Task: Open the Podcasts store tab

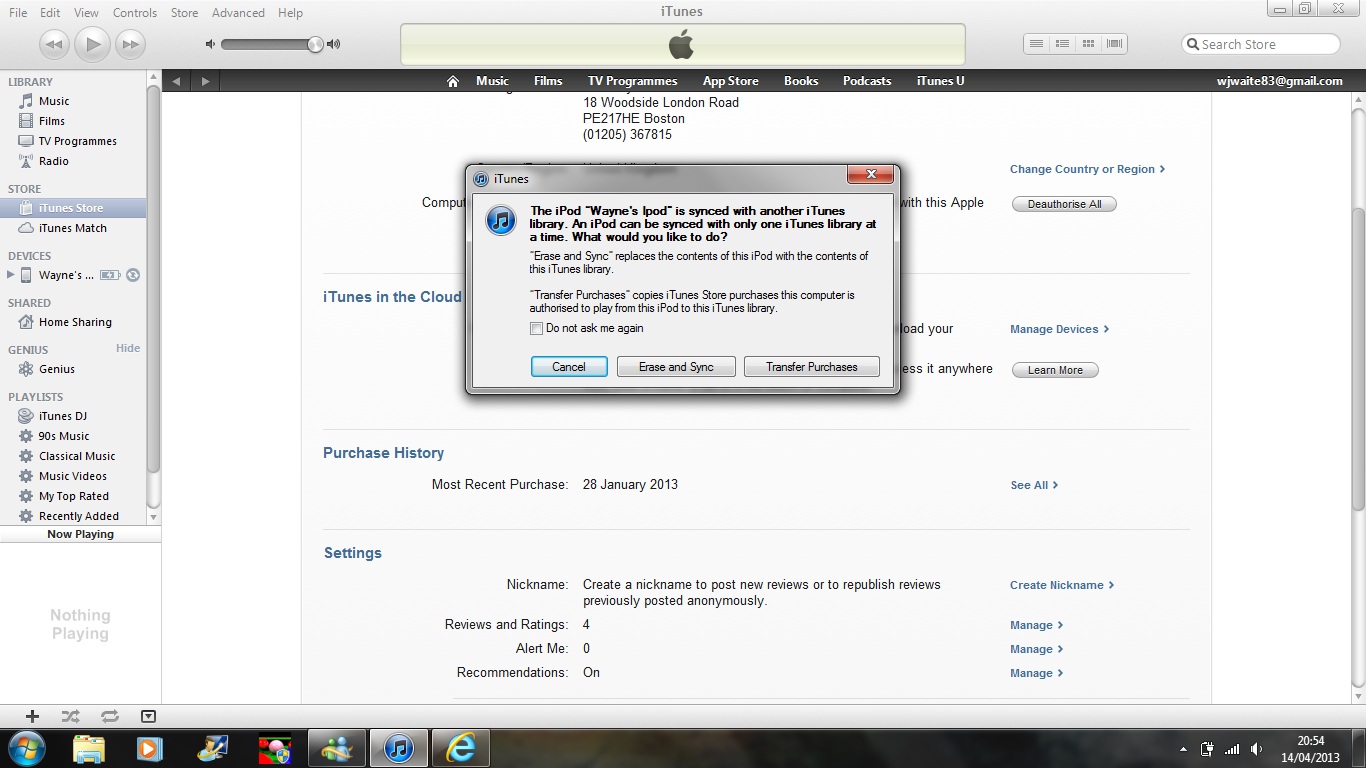Action: (867, 81)
